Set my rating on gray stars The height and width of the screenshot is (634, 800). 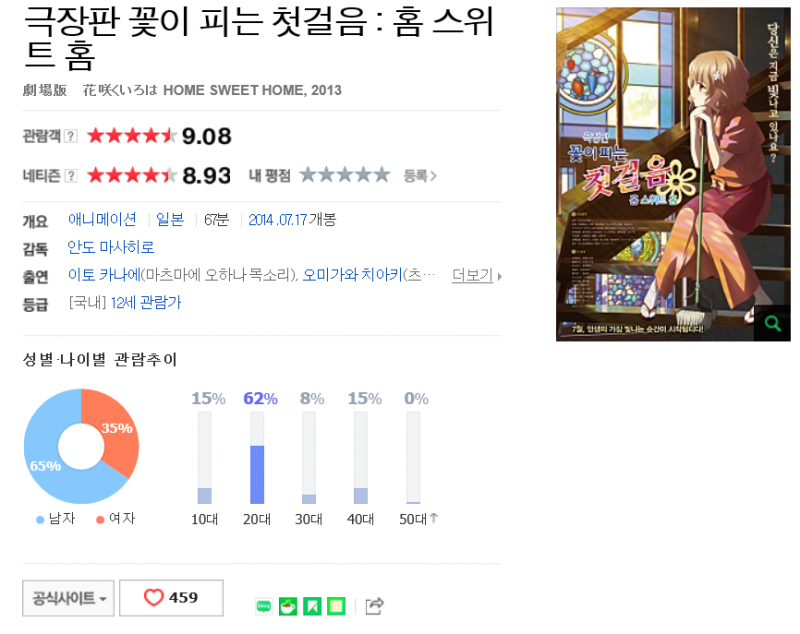tap(345, 175)
